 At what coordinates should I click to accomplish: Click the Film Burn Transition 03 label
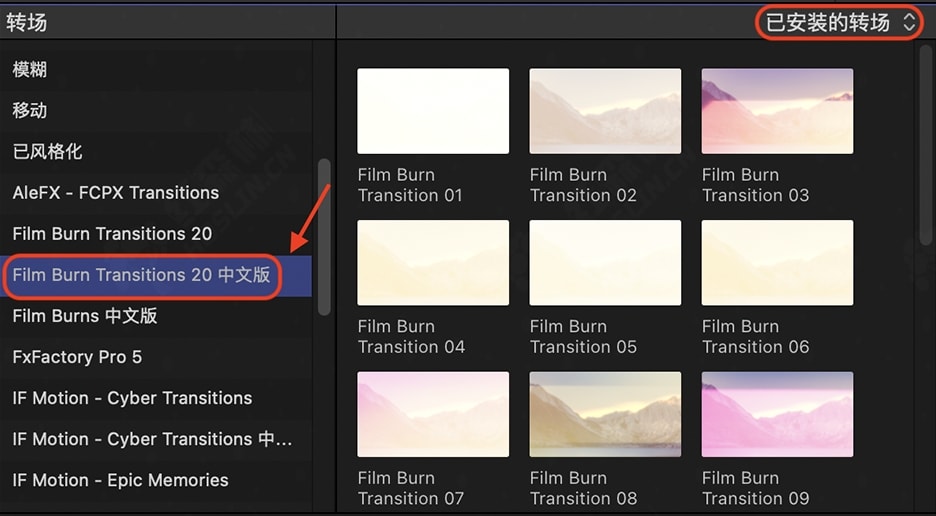755,185
